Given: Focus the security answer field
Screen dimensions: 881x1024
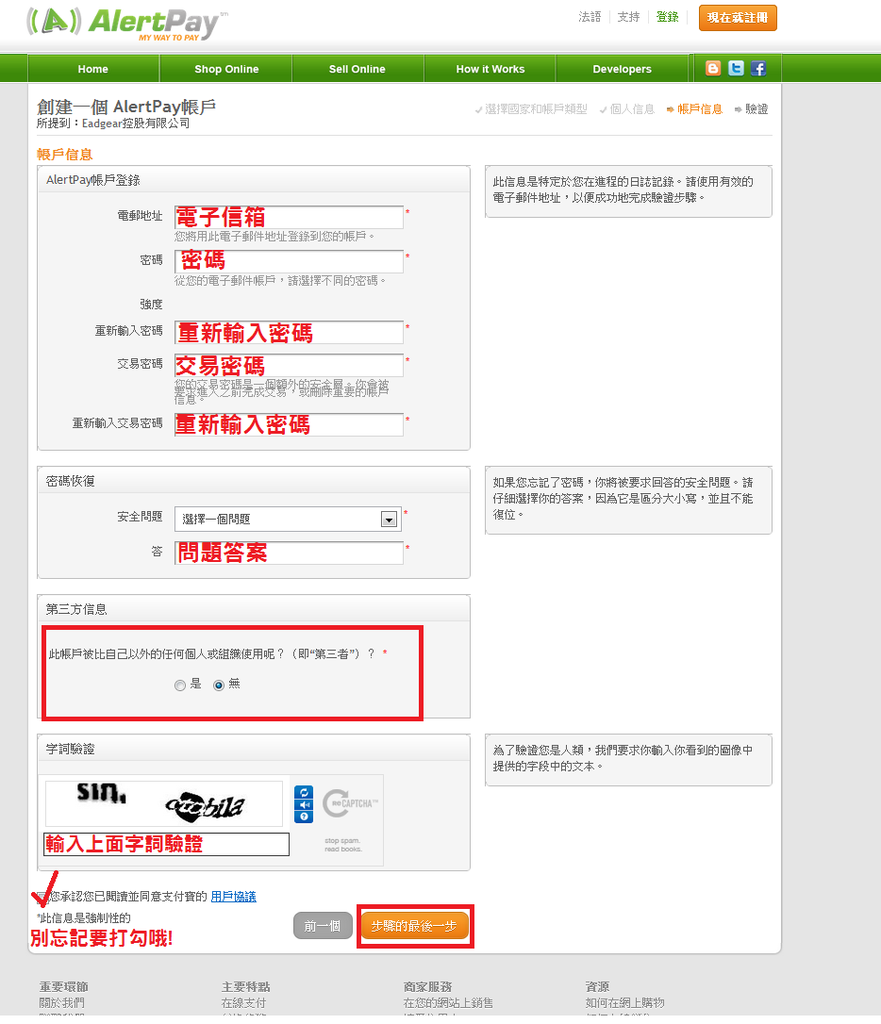Looking at the screenshot, I should [x=289, y=552].
